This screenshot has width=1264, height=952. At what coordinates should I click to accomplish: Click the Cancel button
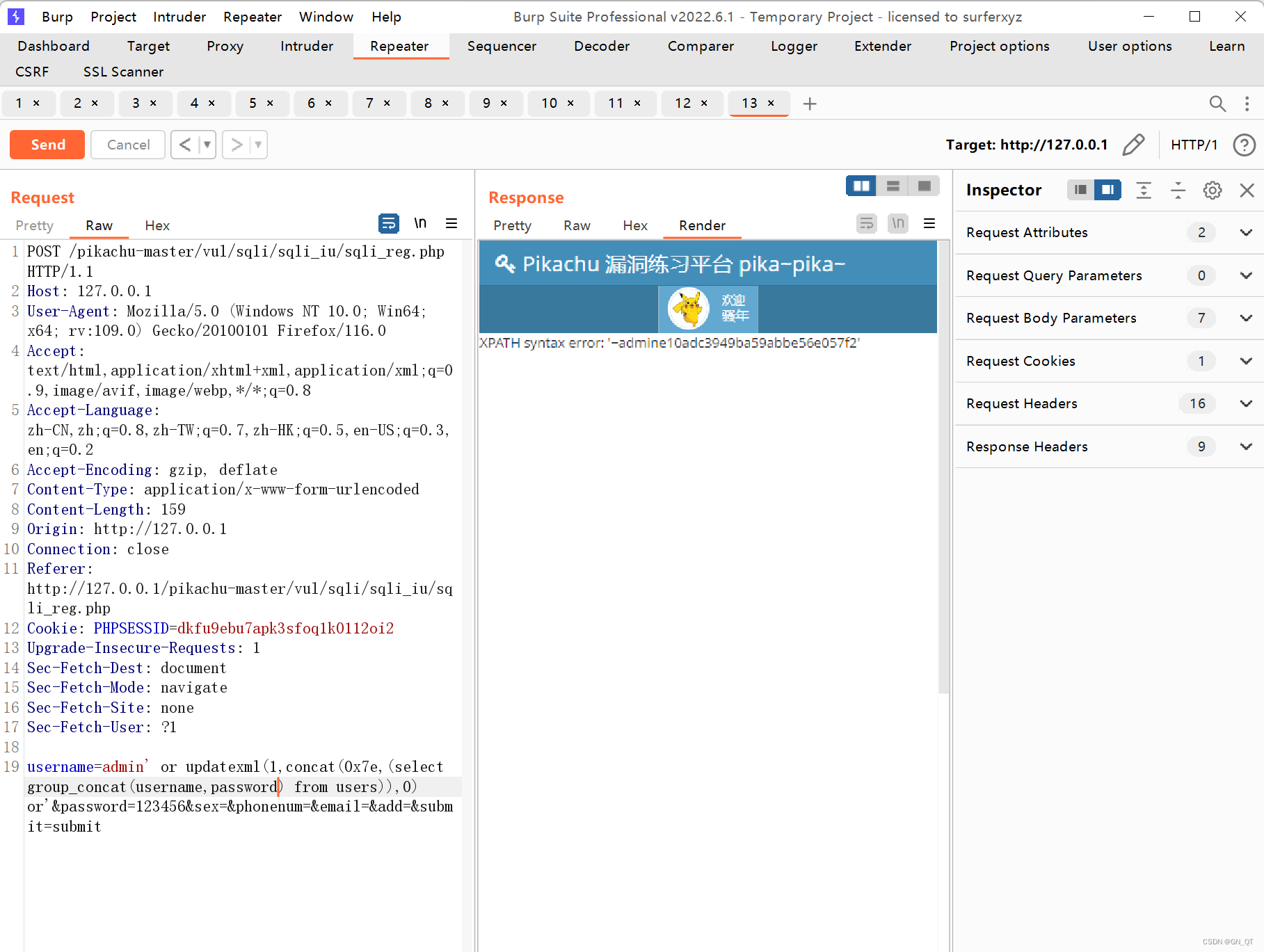coord(128,145)
